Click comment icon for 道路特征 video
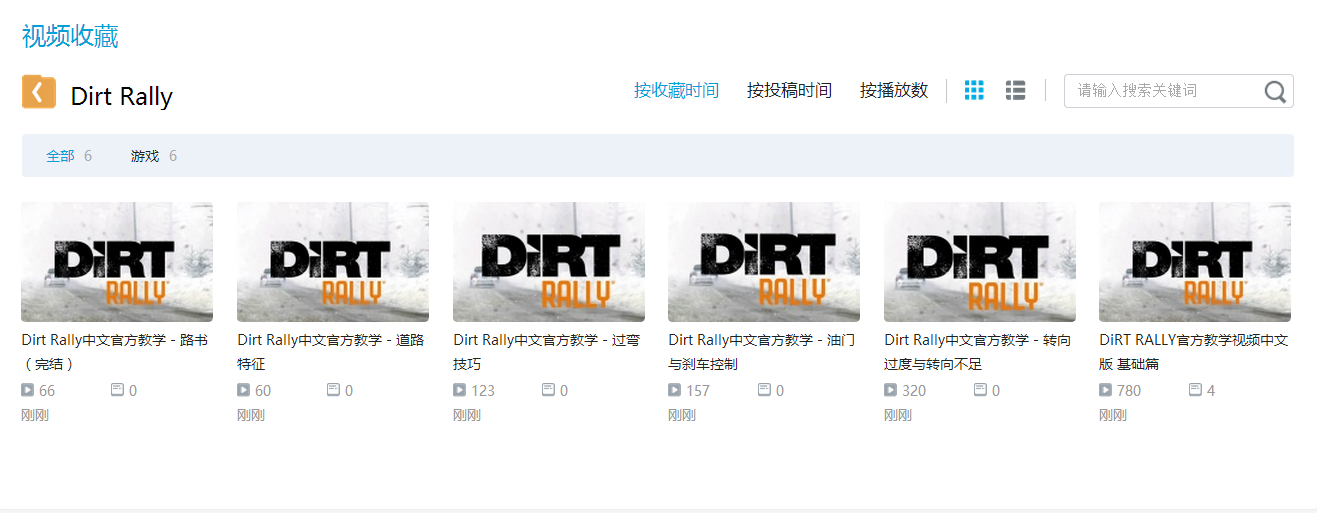 click(333, 390)
